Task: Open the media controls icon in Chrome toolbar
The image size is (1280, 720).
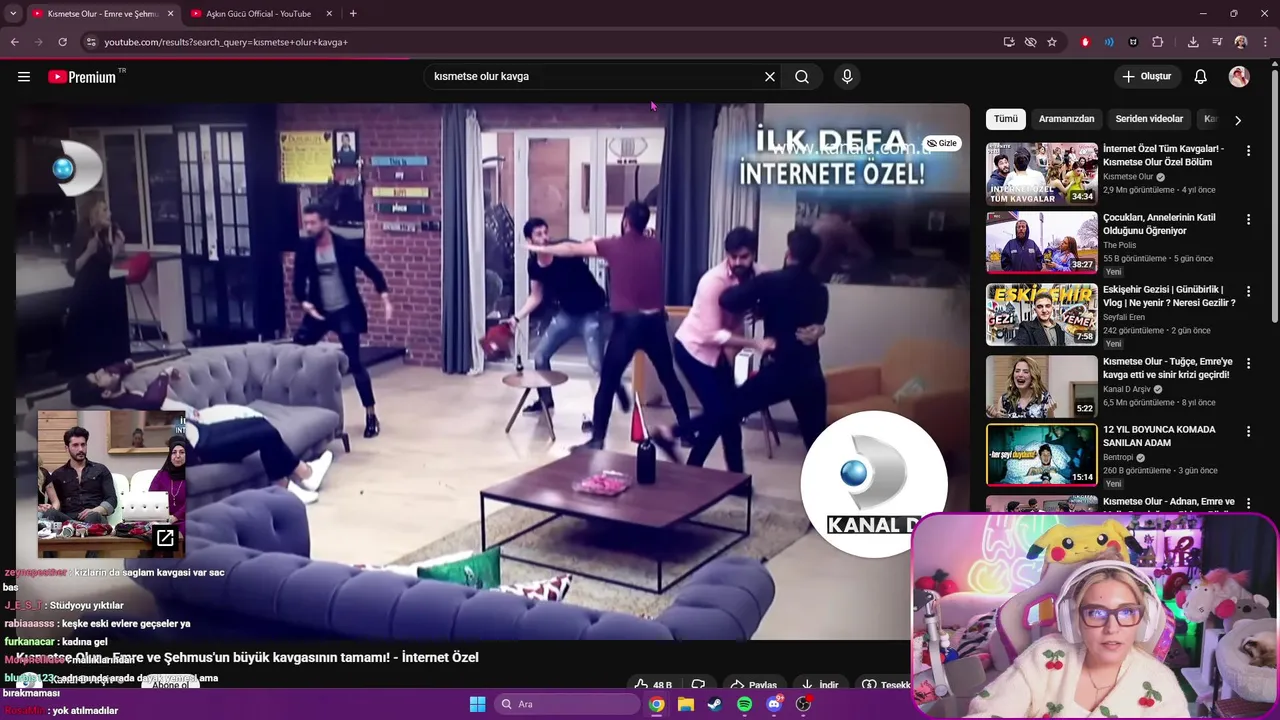Action: (1217, 42)
